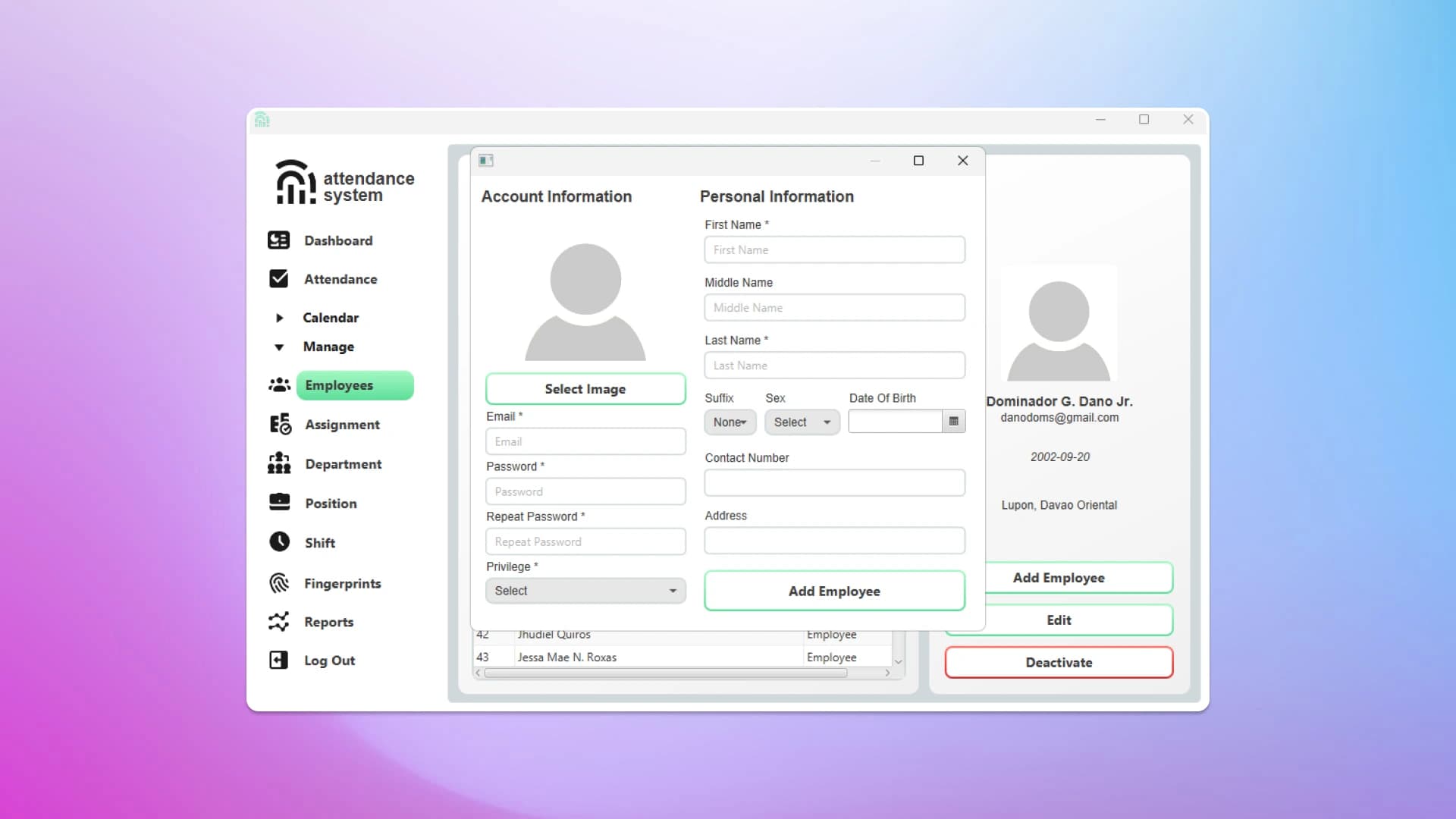The image size is (1456, 819).
Task: Click the First Name input field
Action: click(x=834, y=249)
